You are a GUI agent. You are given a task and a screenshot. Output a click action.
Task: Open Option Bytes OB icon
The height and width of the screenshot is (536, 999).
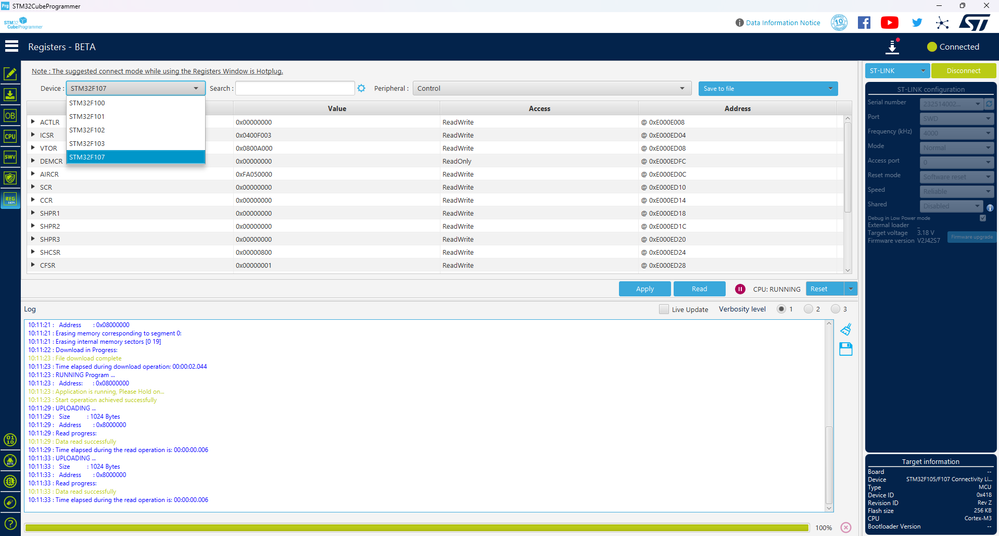[10, 115]
